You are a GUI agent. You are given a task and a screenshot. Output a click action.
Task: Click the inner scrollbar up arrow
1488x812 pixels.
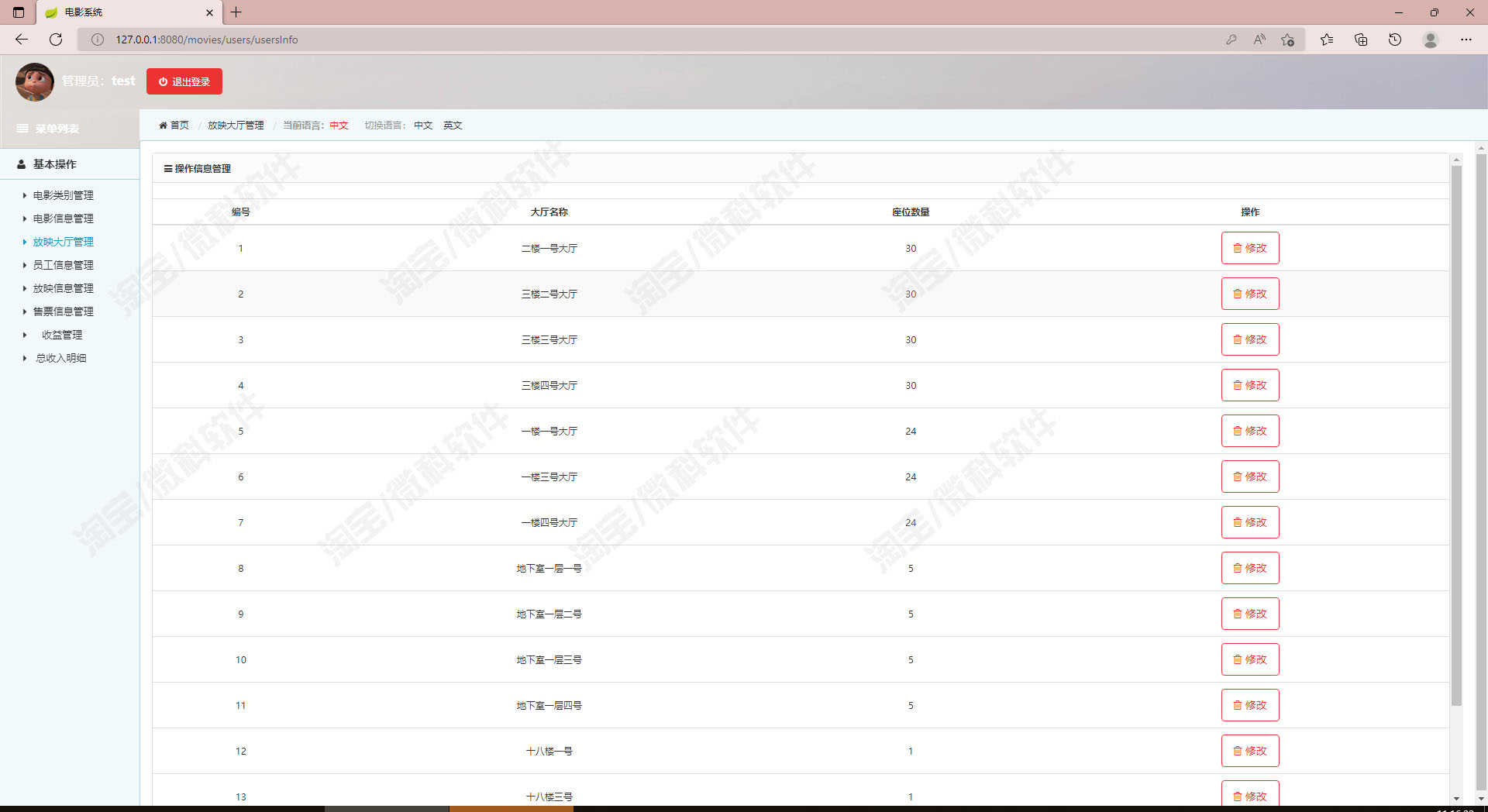coord(1456,160)
